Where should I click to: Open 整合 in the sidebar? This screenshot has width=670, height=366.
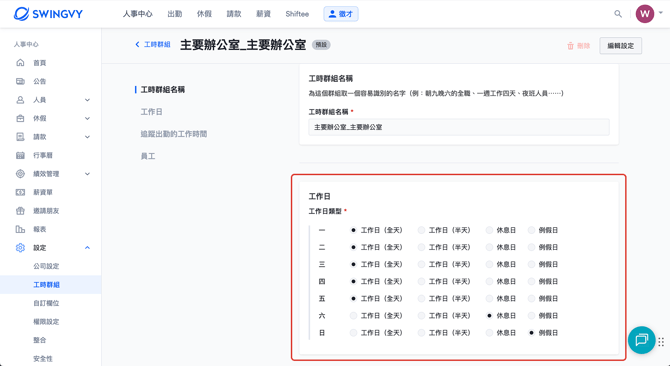40,340
